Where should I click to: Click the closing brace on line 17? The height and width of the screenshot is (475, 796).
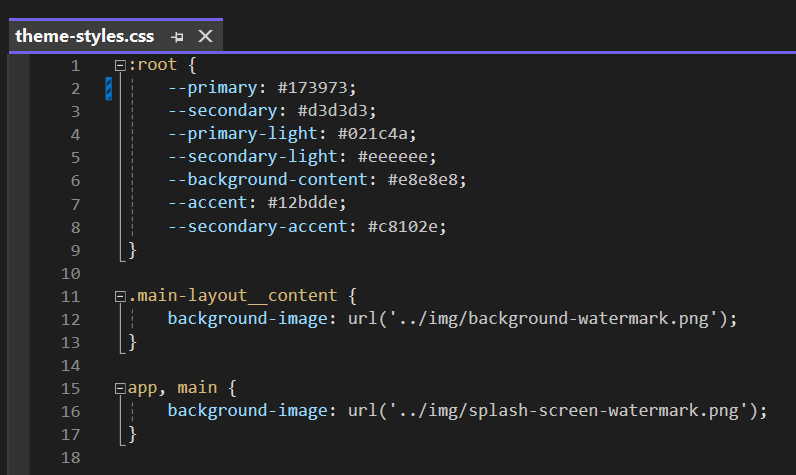132,434
